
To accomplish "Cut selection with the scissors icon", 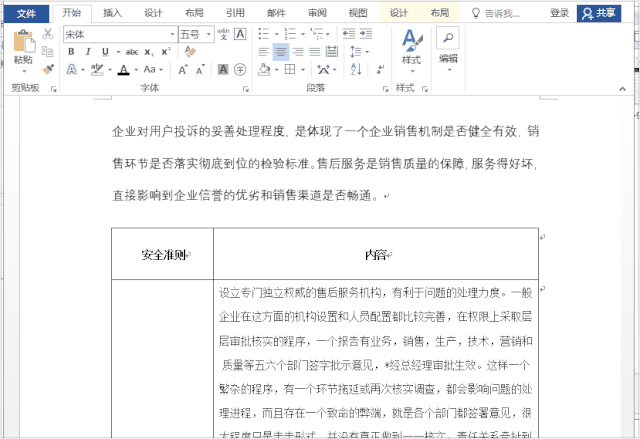I will (48, 34).
